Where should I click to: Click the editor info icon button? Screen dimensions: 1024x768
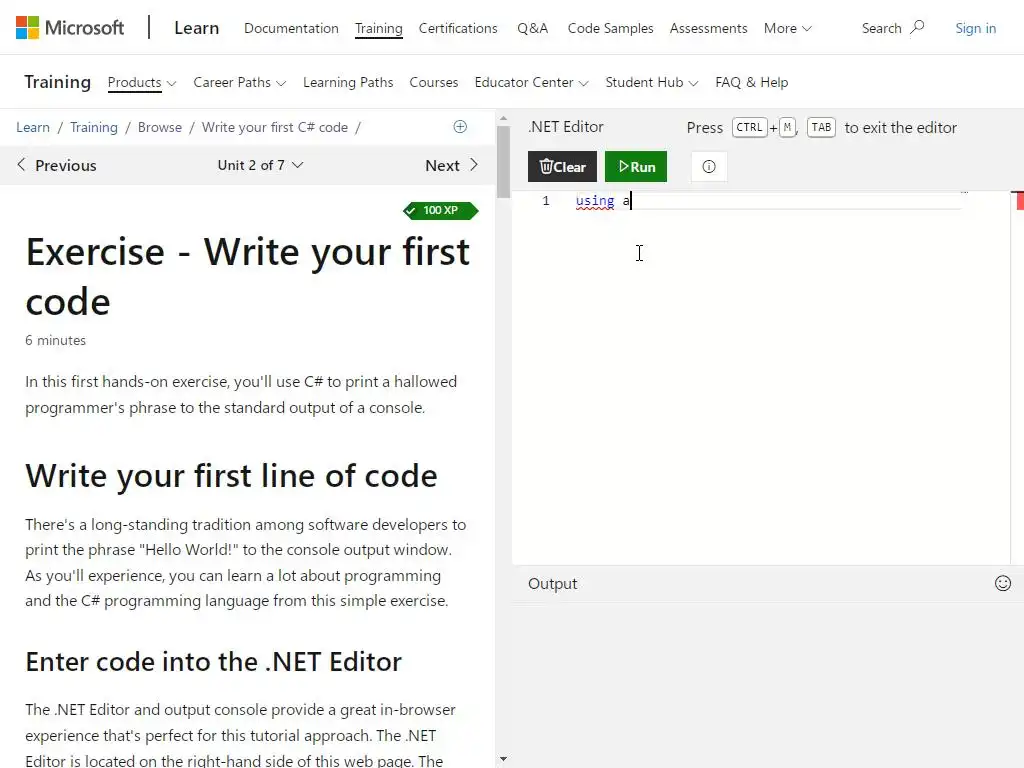point(709,167)
